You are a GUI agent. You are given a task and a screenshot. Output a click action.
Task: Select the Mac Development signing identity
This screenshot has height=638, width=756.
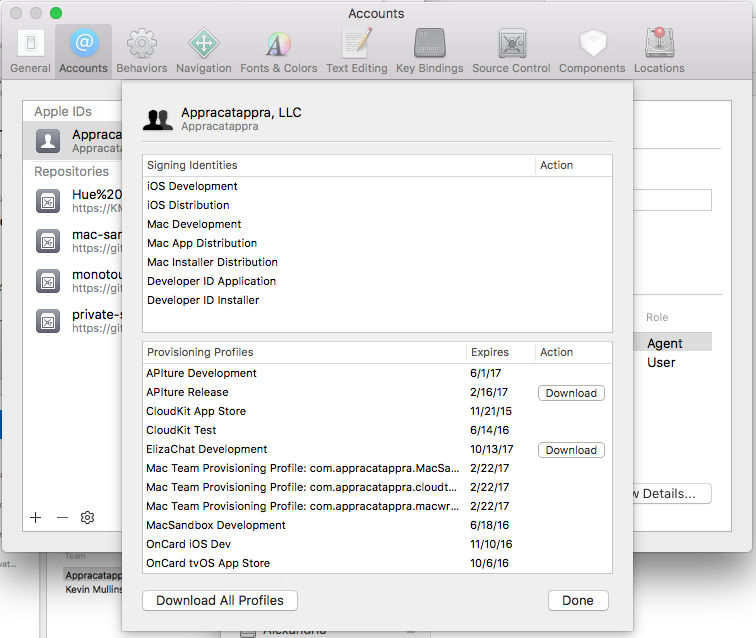click(x=377, y=224)
